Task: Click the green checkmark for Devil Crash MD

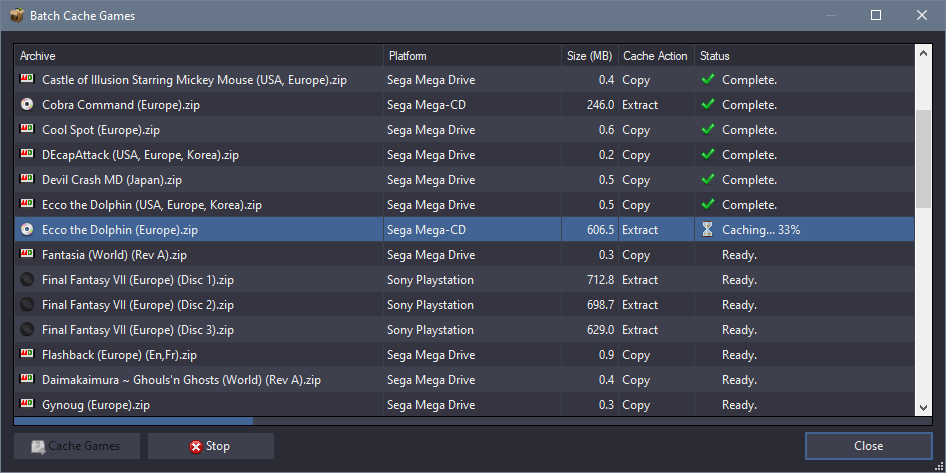Action: point(707,180)
